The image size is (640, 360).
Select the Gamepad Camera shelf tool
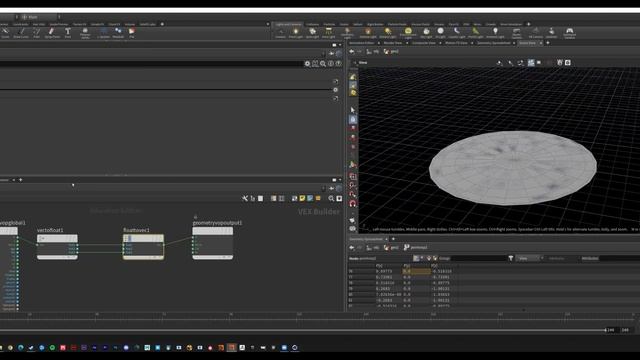coord(569,33)
